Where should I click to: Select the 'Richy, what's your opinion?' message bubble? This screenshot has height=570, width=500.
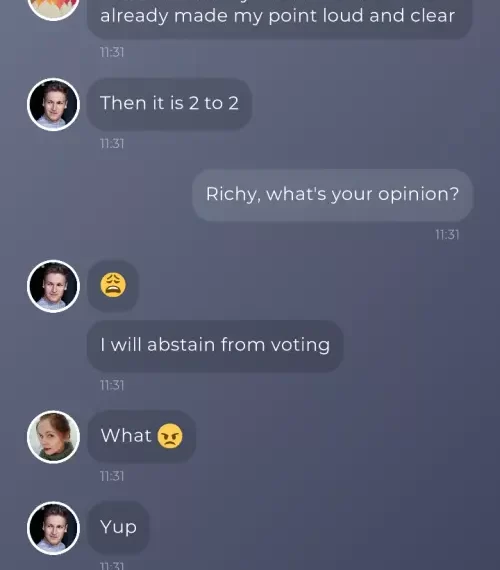click(332, 195)
